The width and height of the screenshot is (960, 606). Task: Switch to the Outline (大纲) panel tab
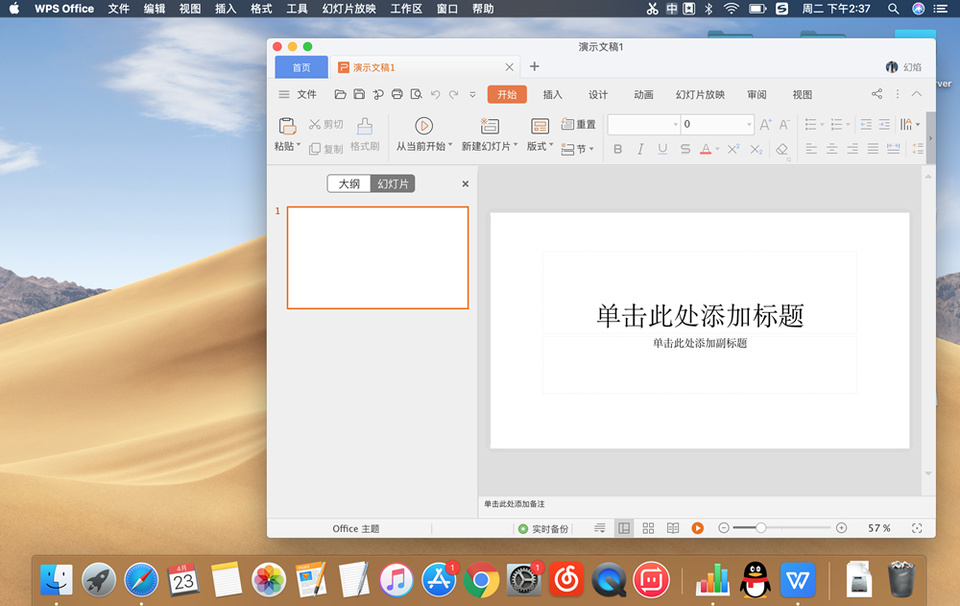click(349, 184)
